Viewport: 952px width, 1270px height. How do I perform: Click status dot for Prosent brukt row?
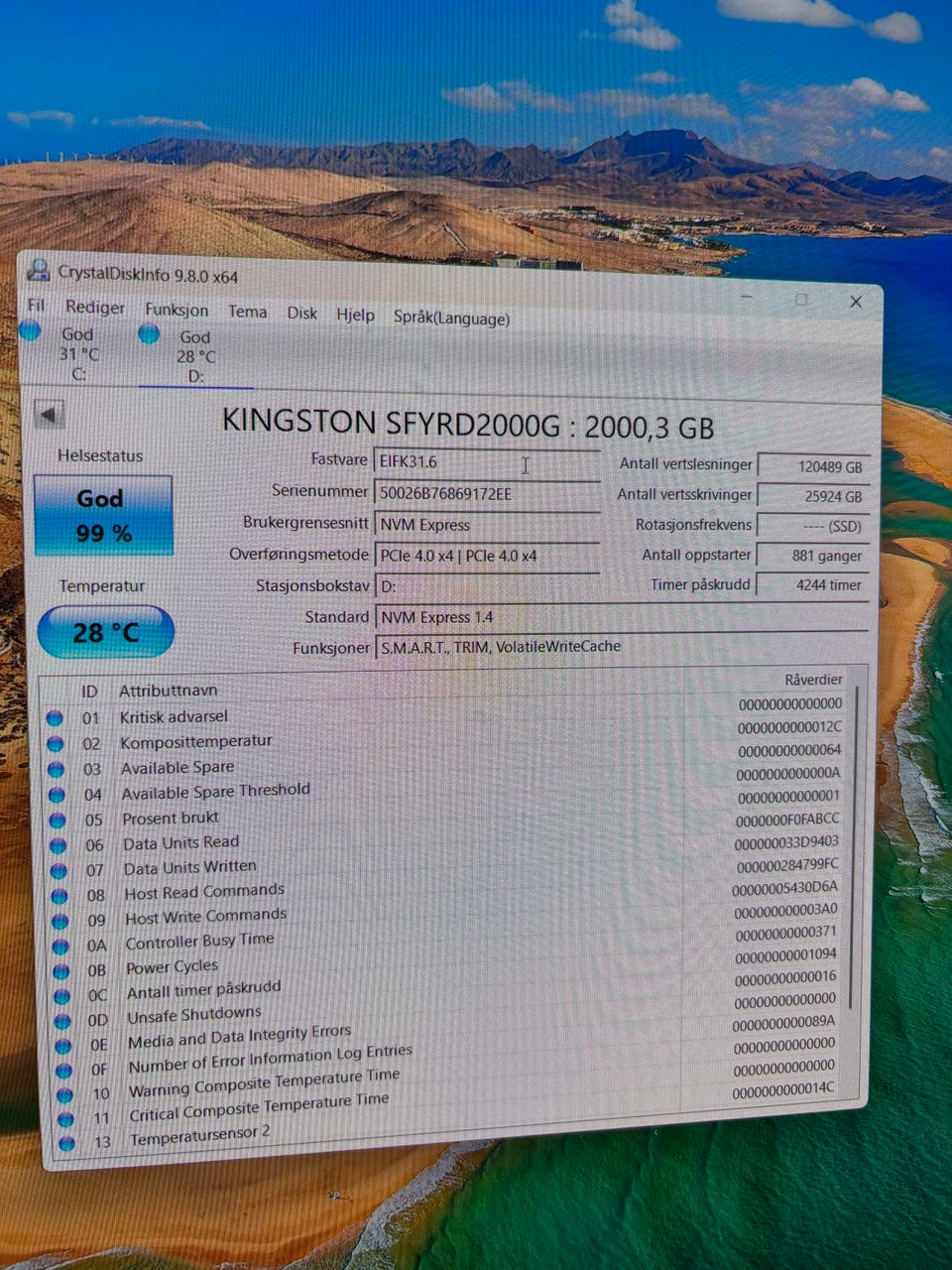click(x=58, y=821)
